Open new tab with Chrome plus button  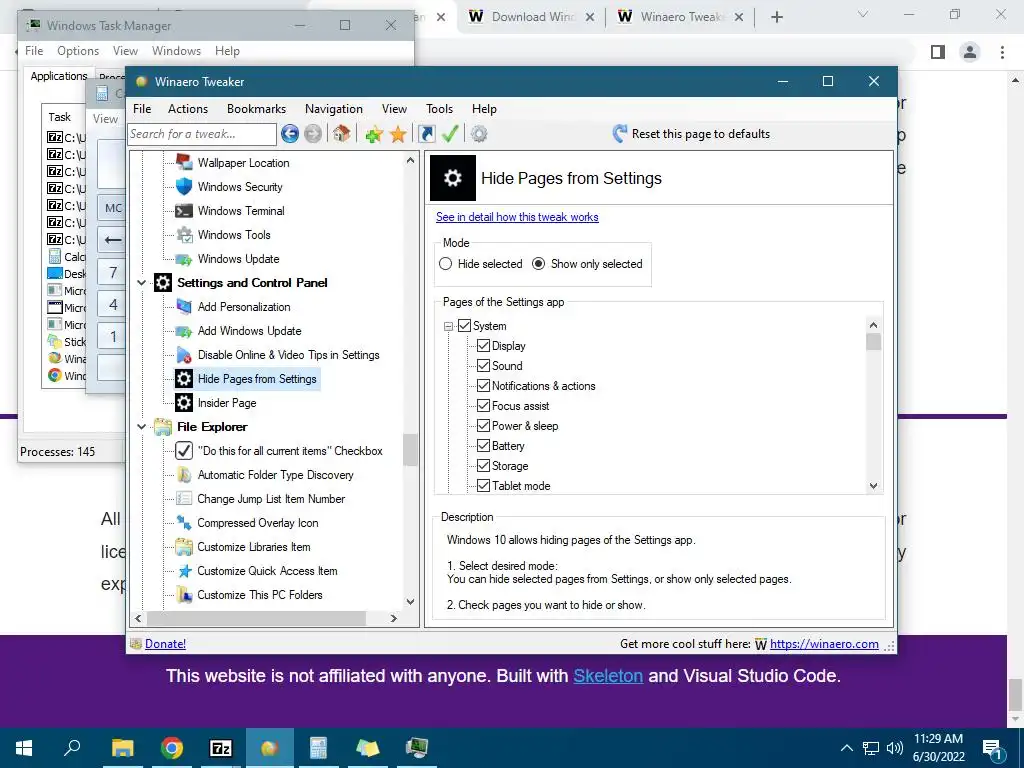(776, 17)
